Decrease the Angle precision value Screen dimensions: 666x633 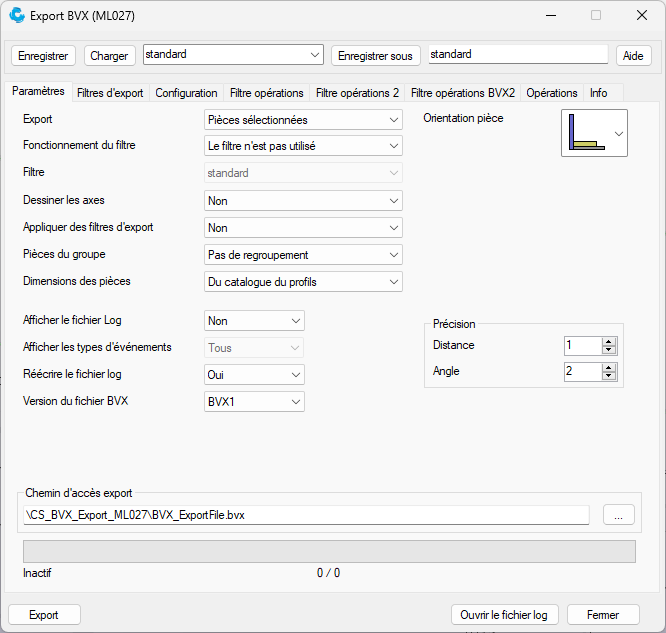point(609,376)
